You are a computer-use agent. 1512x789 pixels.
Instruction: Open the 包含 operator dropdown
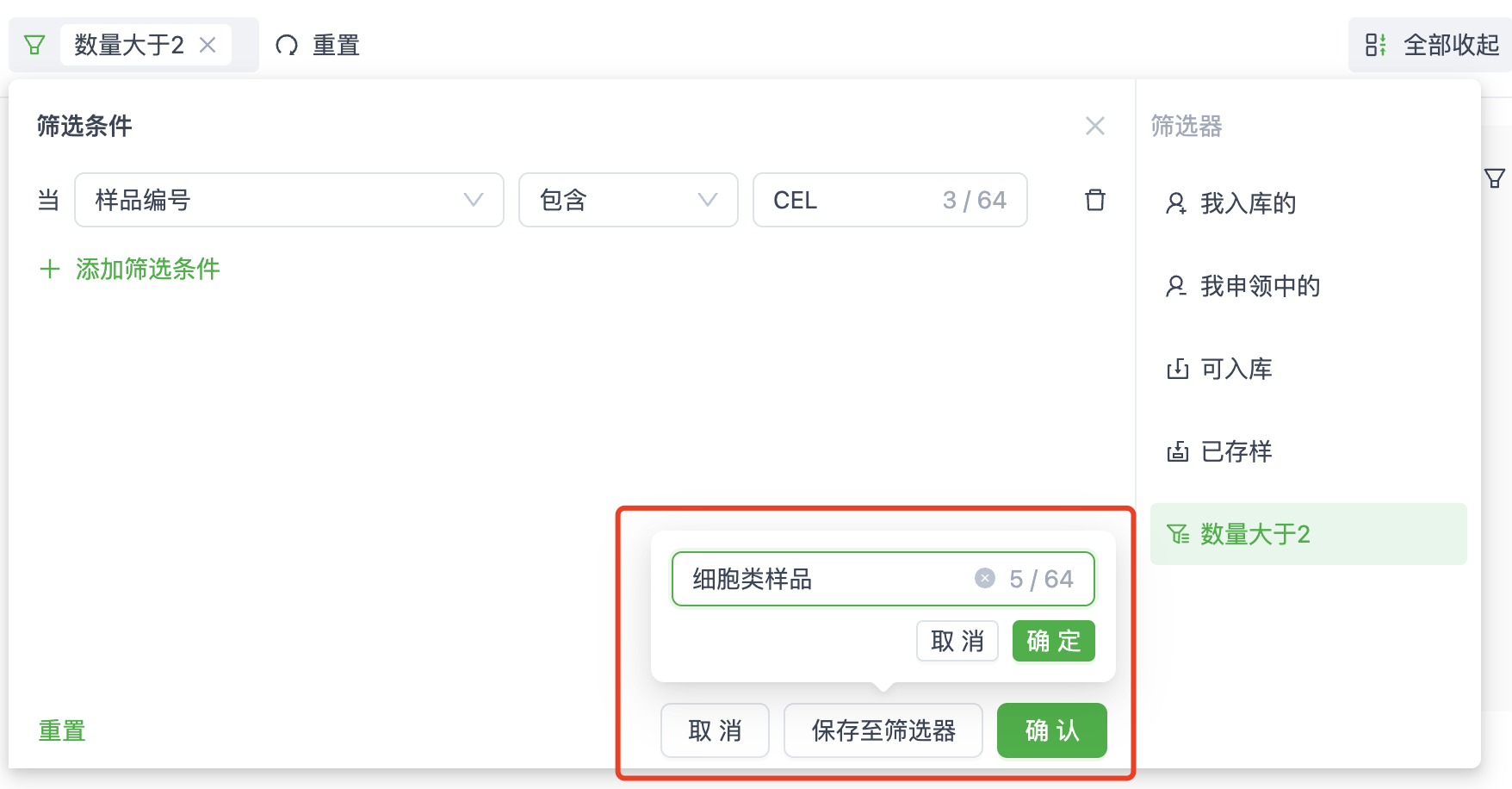[707, 200]
